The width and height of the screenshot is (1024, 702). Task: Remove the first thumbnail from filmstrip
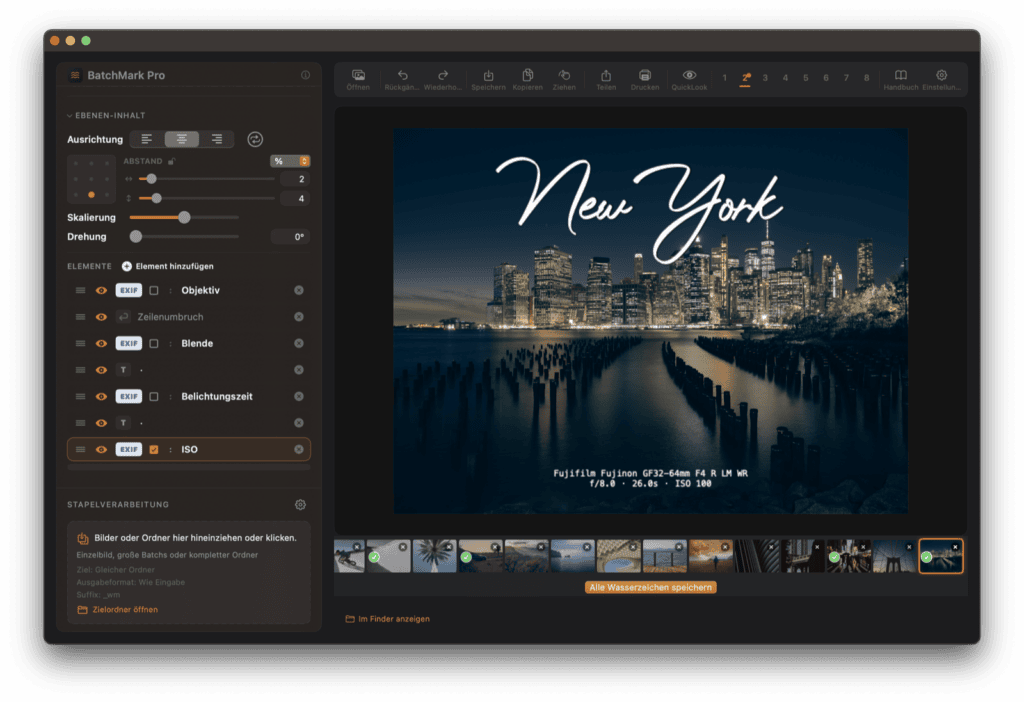pos(357,547)
